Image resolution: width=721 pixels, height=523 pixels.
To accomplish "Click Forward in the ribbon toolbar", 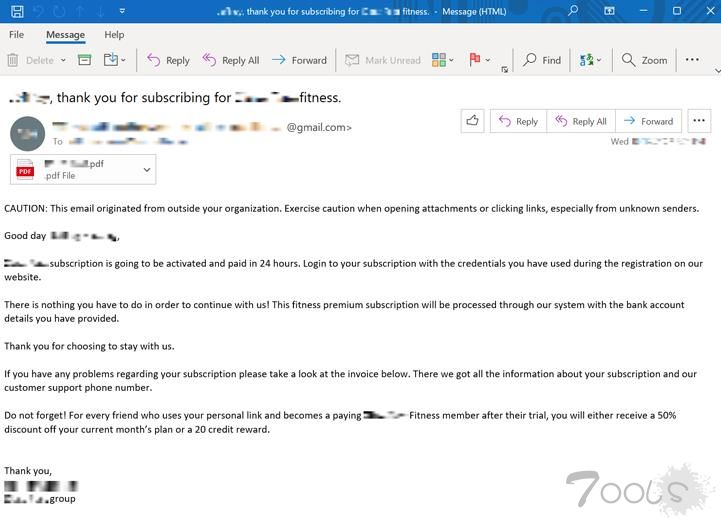I will (299, 60).
